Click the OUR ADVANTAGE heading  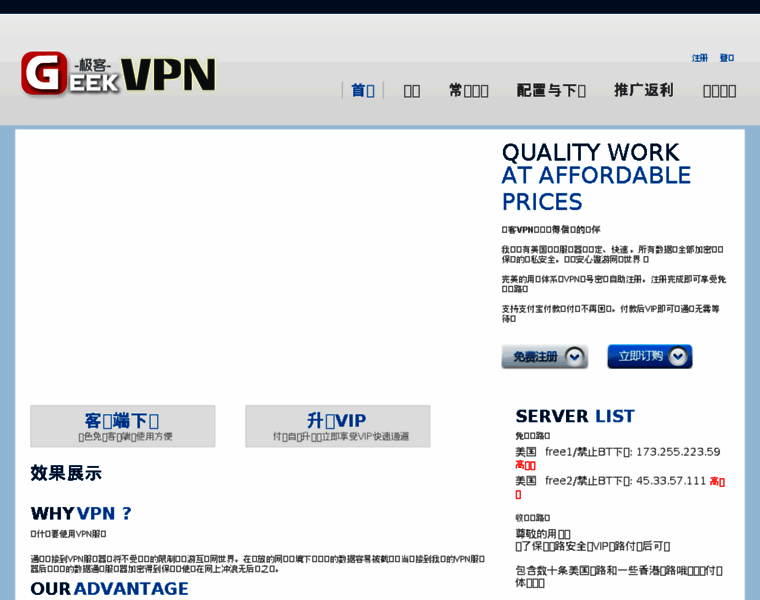tap(109, 588)
